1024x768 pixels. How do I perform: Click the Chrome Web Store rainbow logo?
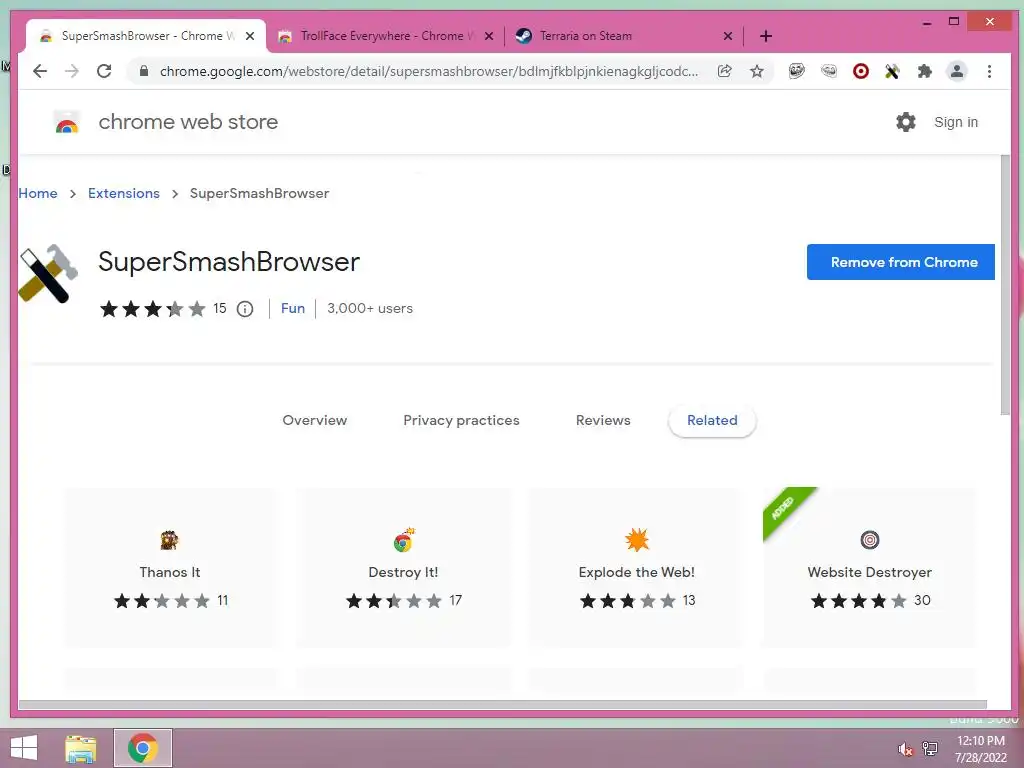67,122
